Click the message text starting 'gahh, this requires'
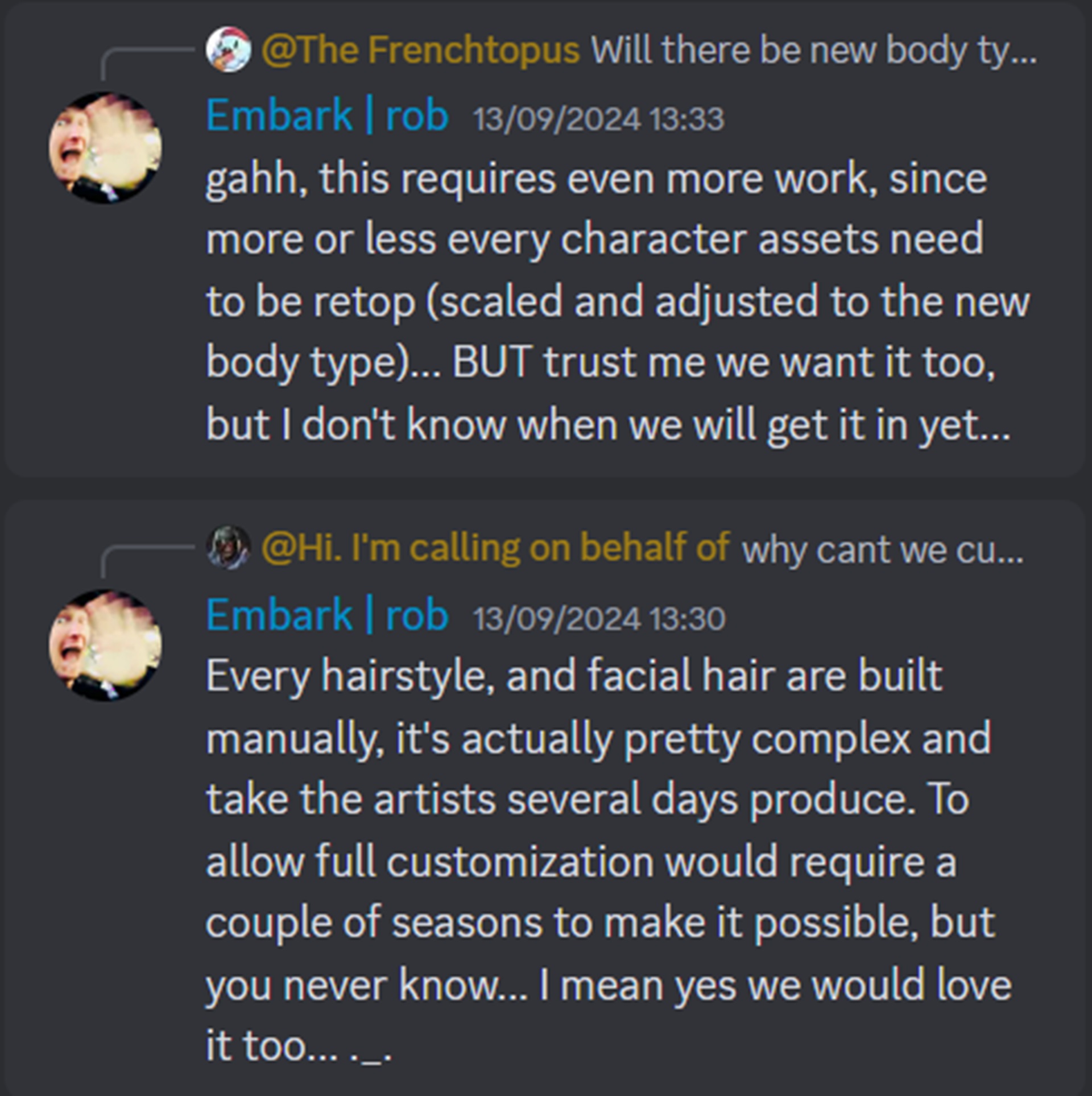The image size is (1092, 1096). (618, 301)
